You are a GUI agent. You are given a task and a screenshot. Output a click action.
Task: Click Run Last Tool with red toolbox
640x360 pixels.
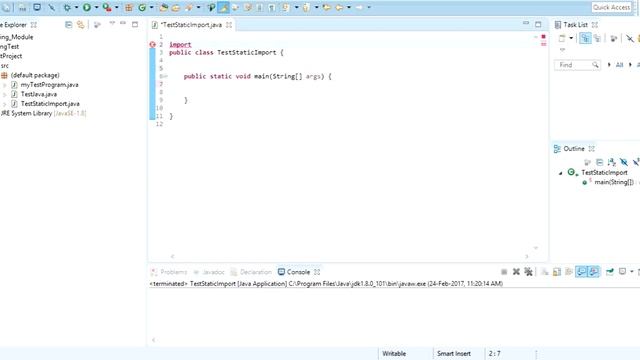pos(107,7)
